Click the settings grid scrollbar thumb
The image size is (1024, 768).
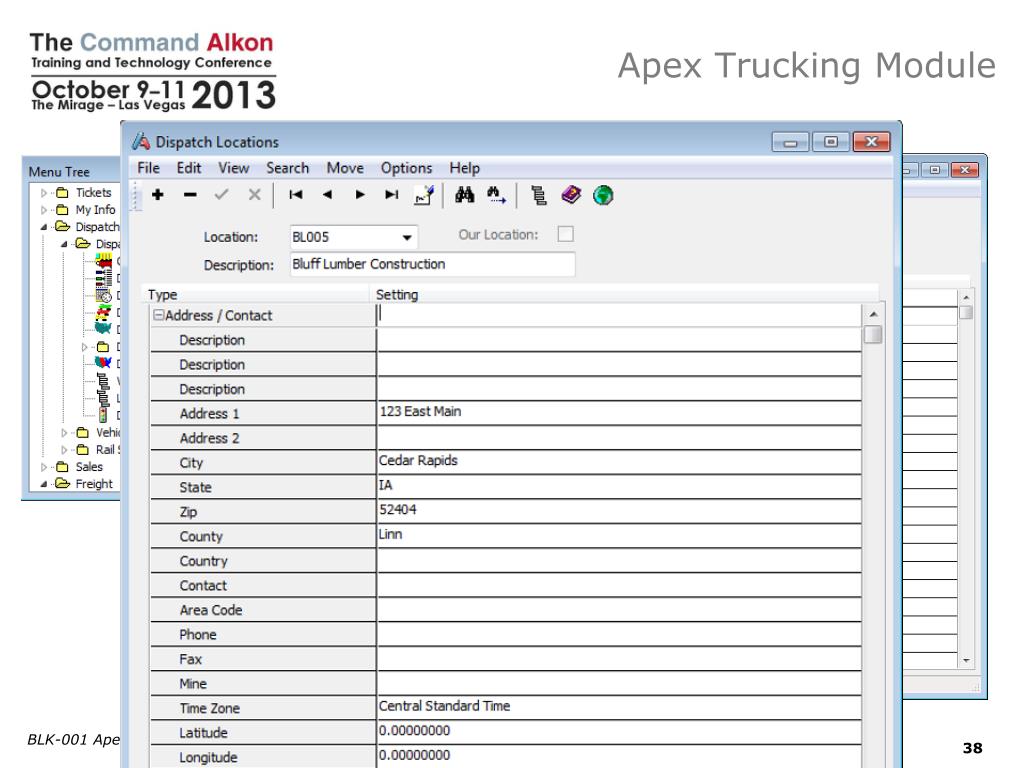point(873,334)
